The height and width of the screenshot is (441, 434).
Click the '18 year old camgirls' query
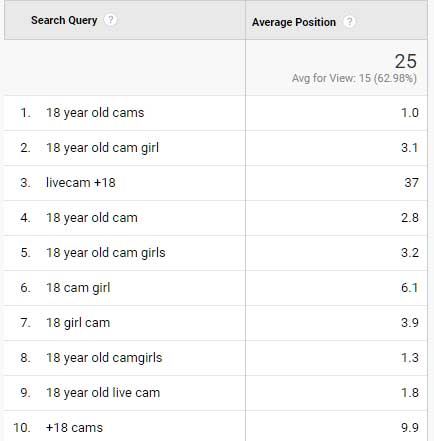point(104,358)
